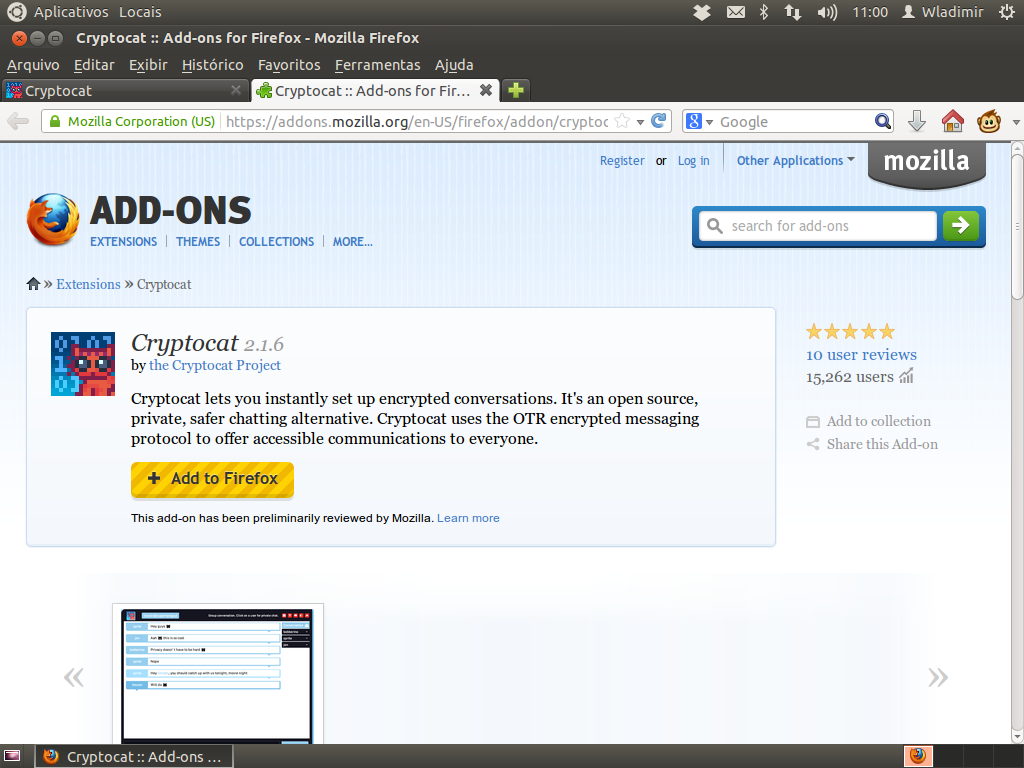
Task: Submit add-on search with green arrow
Action: pos(961,226)
